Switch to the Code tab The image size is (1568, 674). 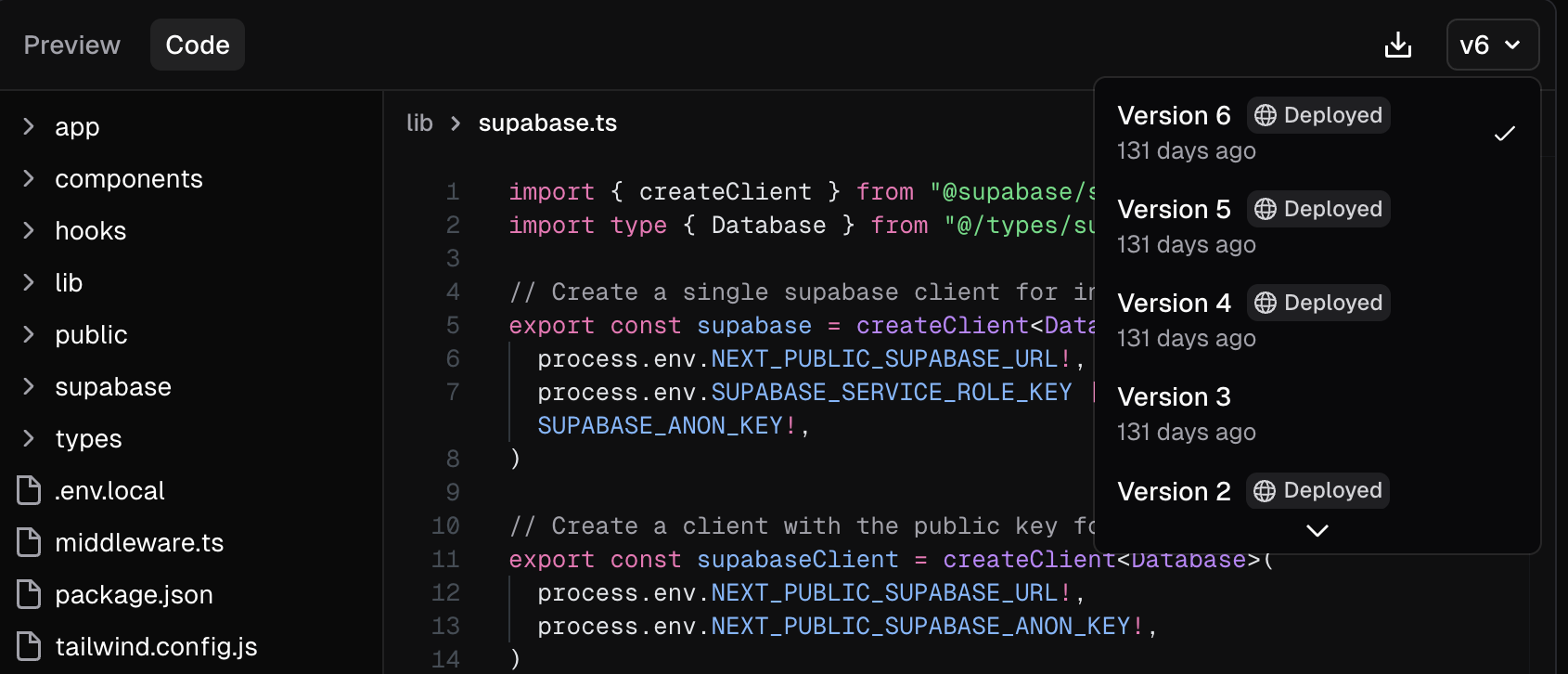pos(198,45)
